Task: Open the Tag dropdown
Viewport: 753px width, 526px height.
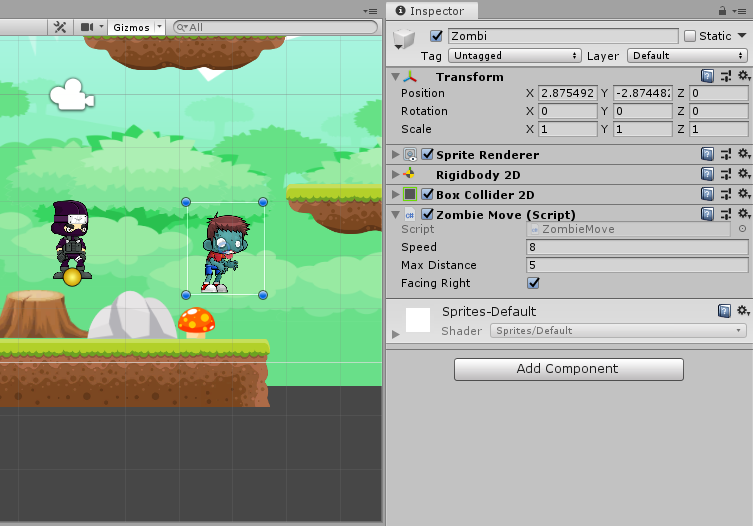Action: pyautogui.click(x=515, y=56)
